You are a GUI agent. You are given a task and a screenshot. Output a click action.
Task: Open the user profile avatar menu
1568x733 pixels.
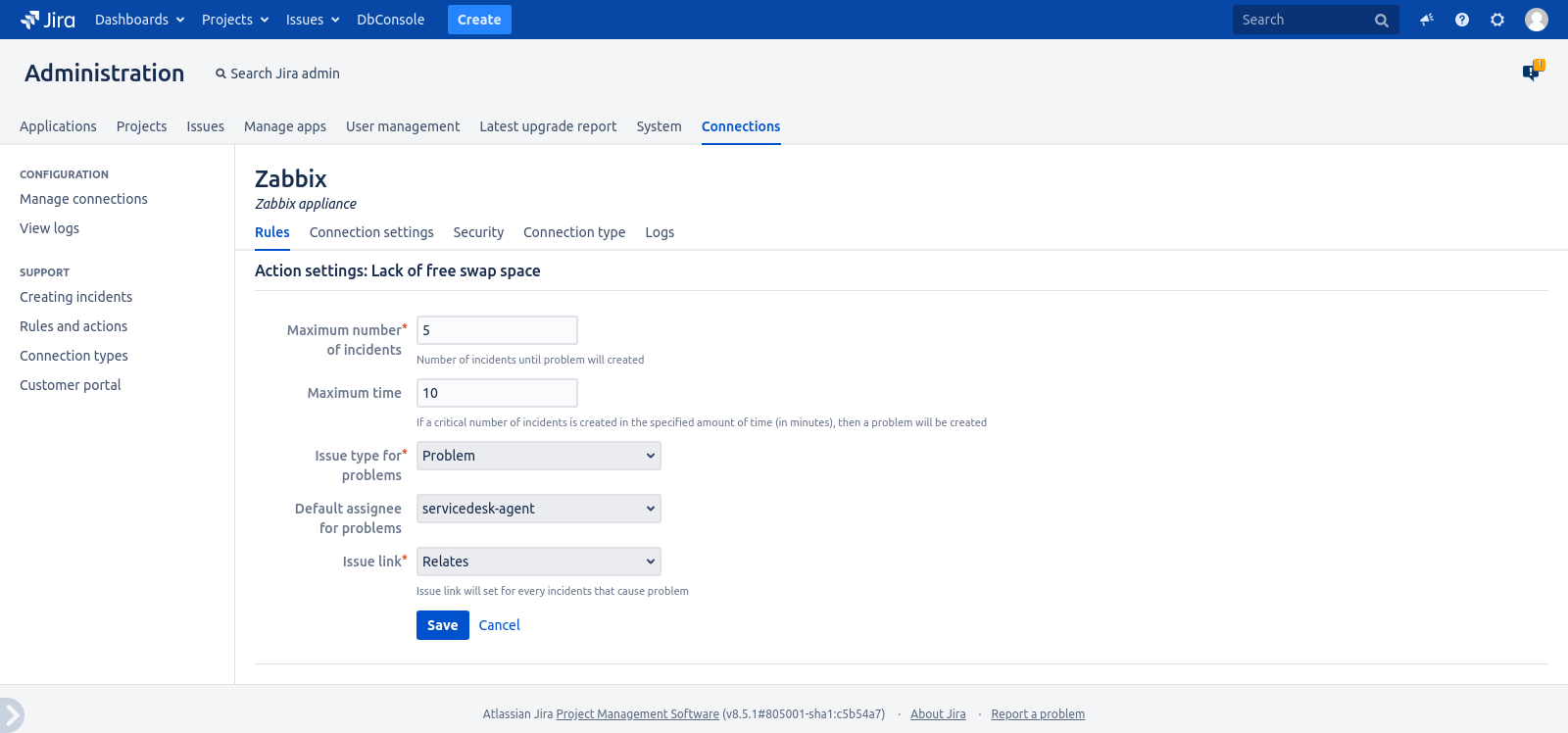1537,20
